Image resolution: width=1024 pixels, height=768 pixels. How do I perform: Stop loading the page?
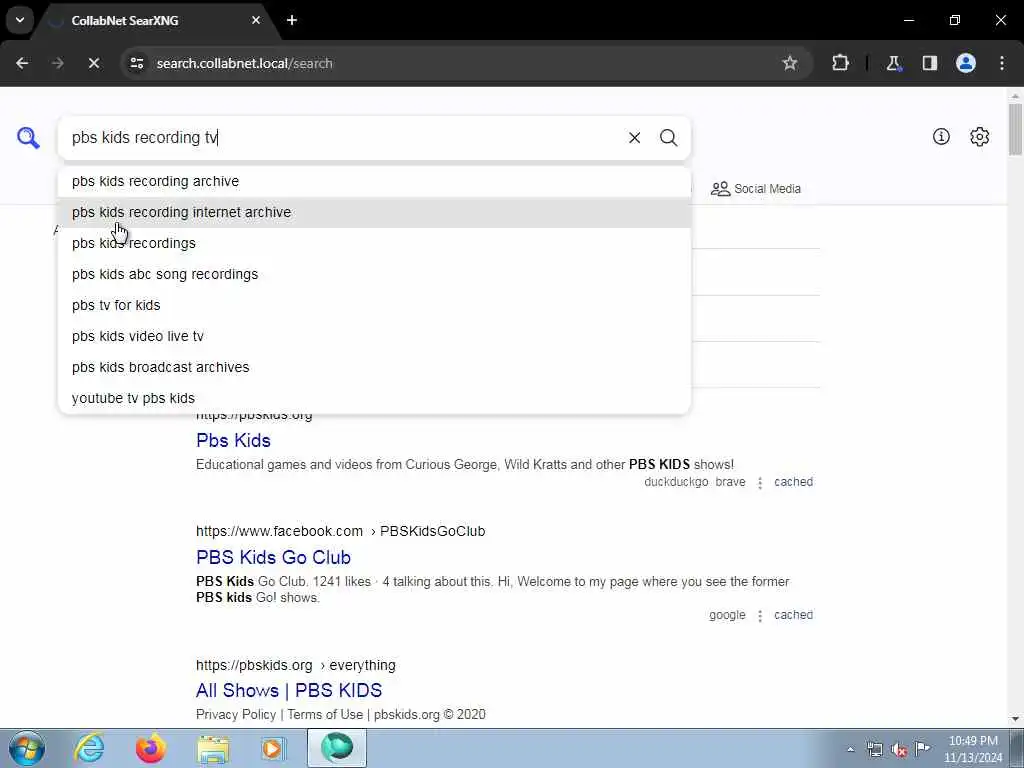coord(93,63)
